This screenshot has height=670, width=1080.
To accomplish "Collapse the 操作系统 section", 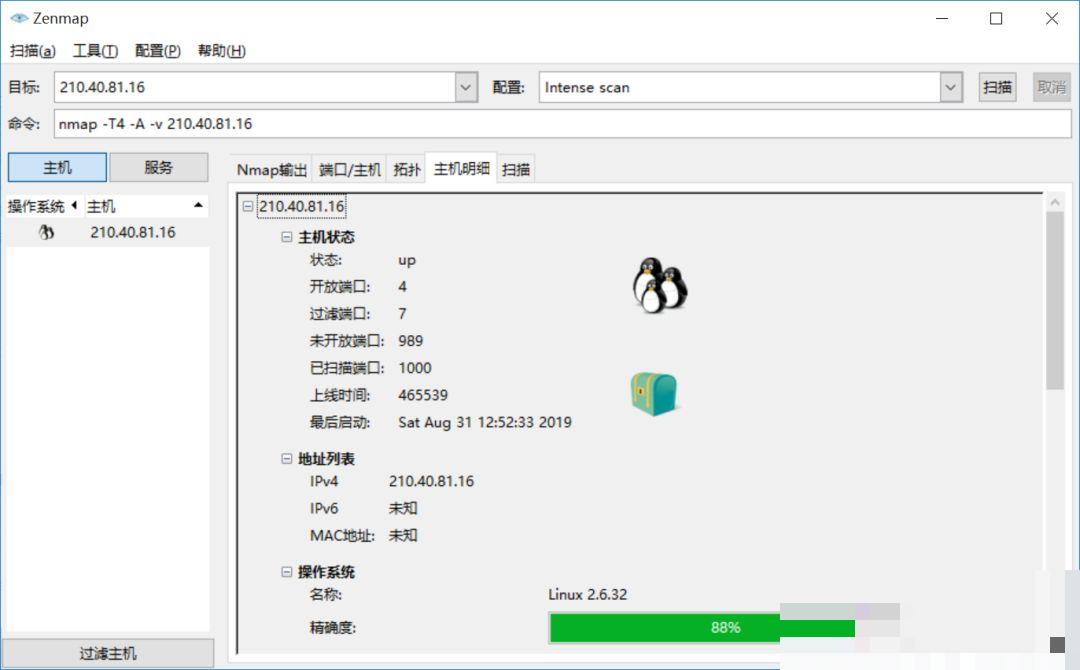I will tap(287, 572).
